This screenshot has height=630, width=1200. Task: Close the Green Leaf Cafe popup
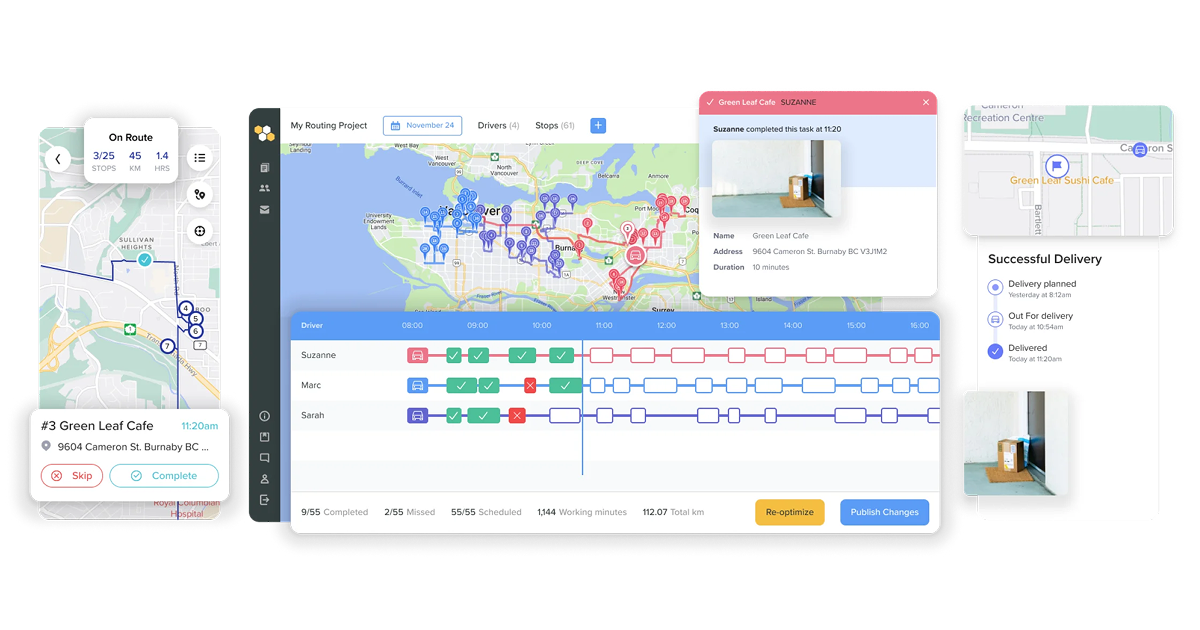pos(926,102)
